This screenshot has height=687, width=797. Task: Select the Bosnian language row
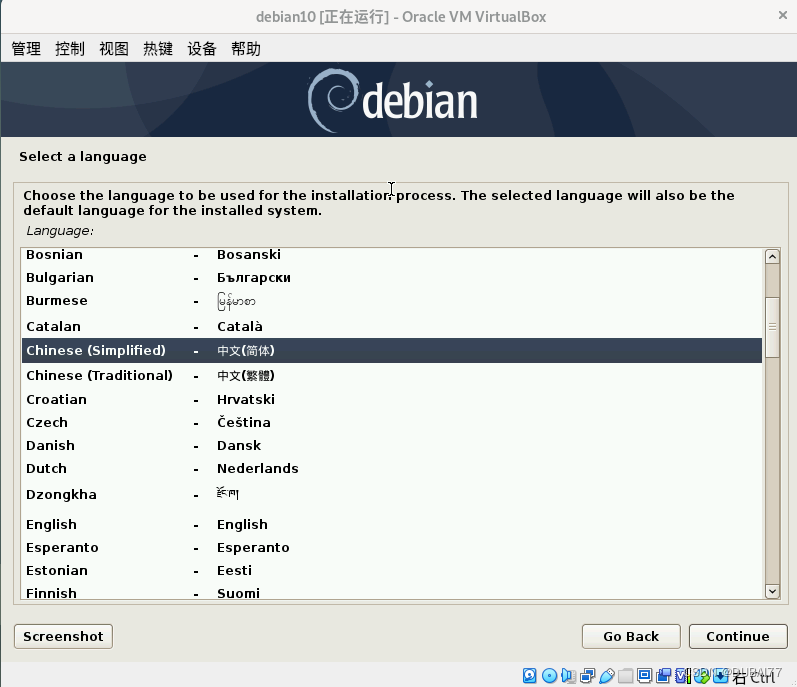click(x=391, y=255)
